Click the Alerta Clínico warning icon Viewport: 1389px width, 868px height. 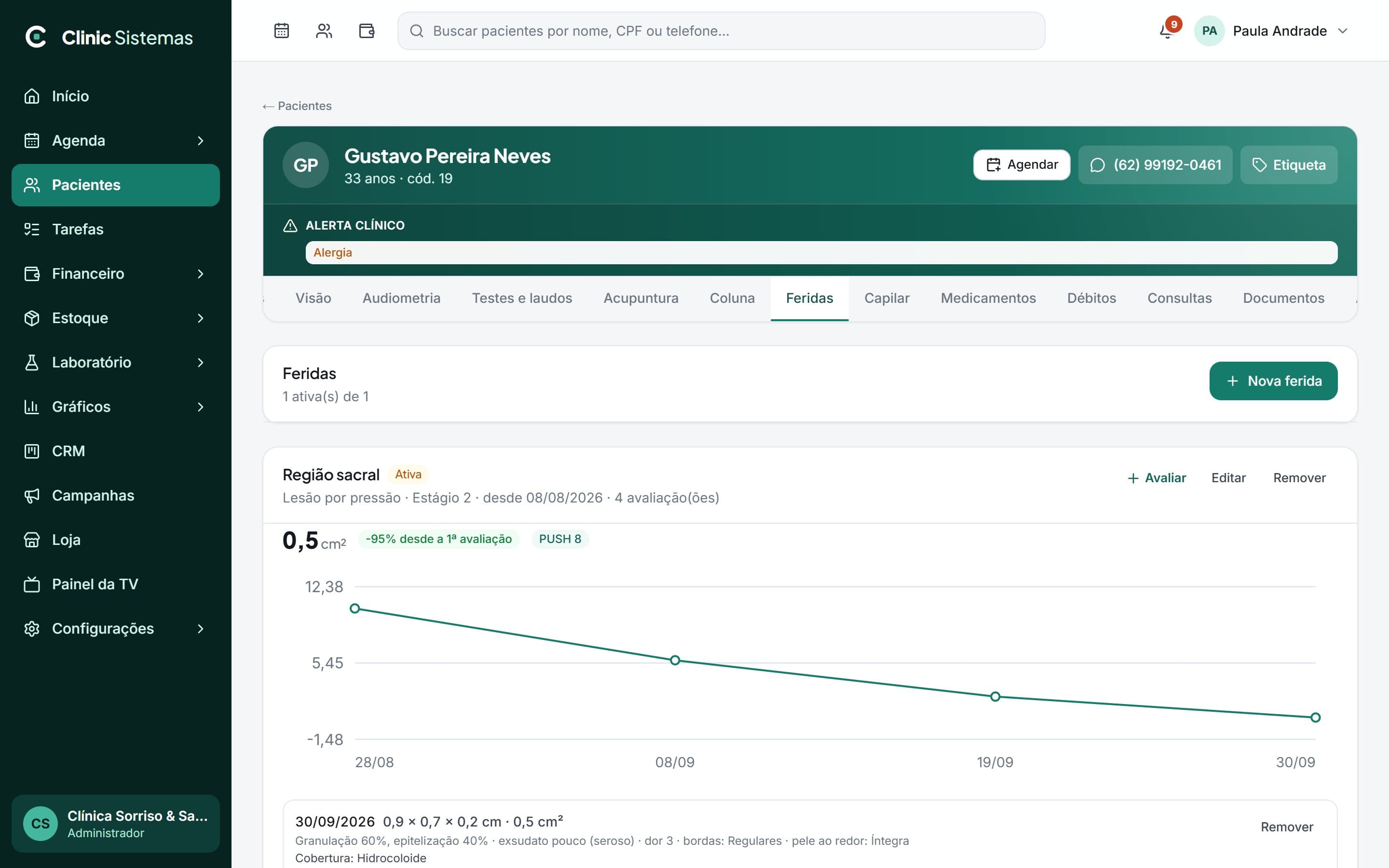click(290, 225)
